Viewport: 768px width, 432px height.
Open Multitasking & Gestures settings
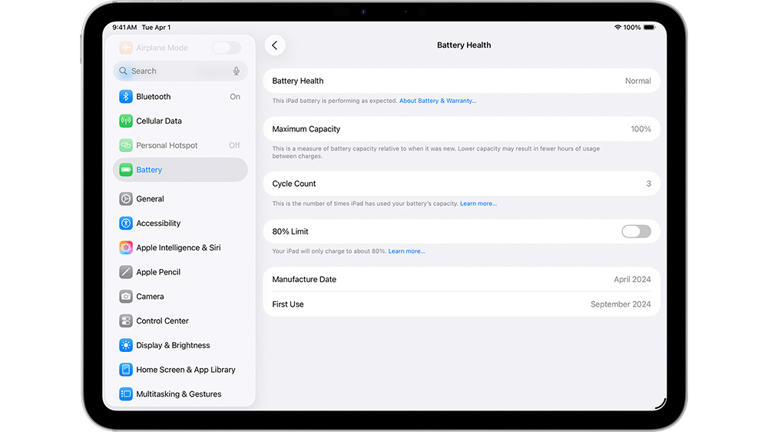180,394
